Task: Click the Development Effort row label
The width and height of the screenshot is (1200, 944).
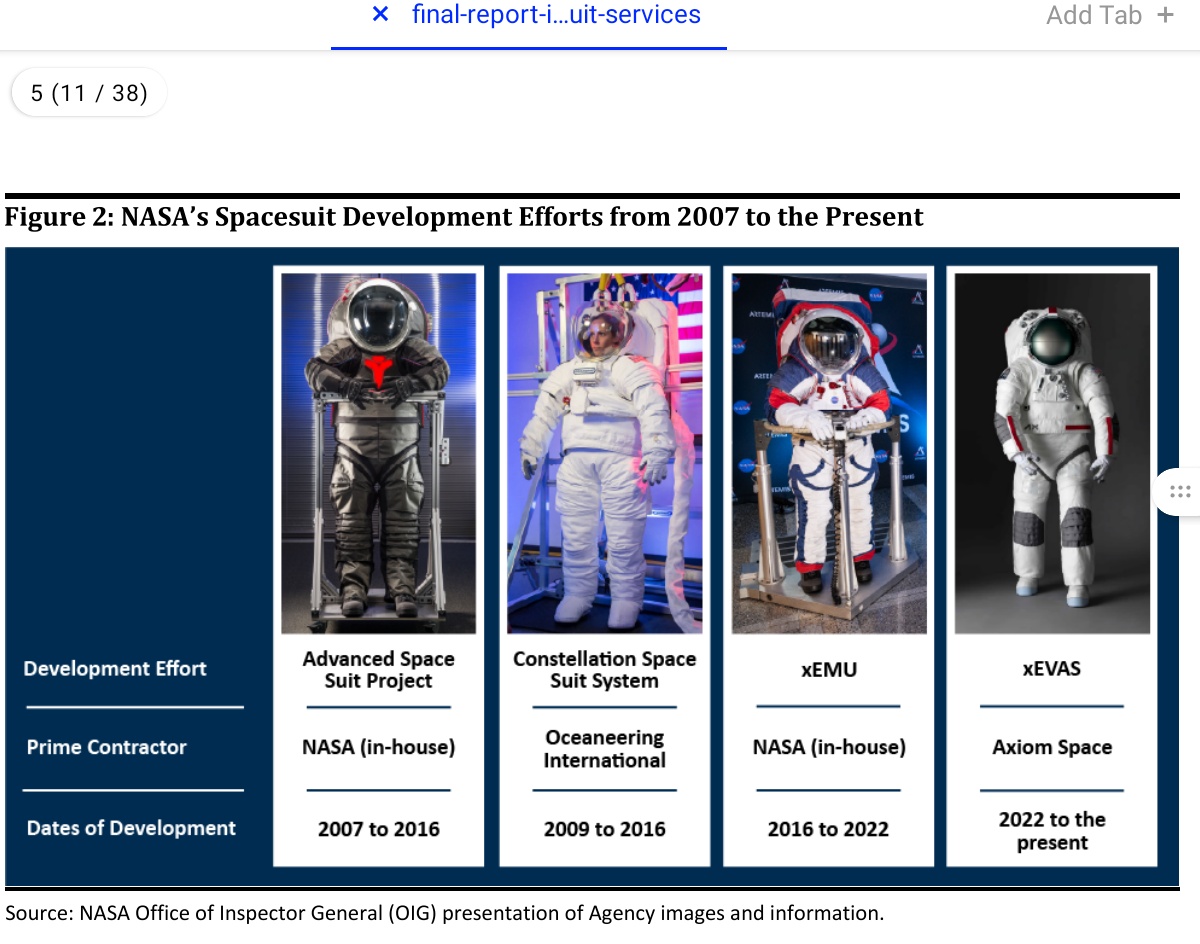Action: click(115, 669)
